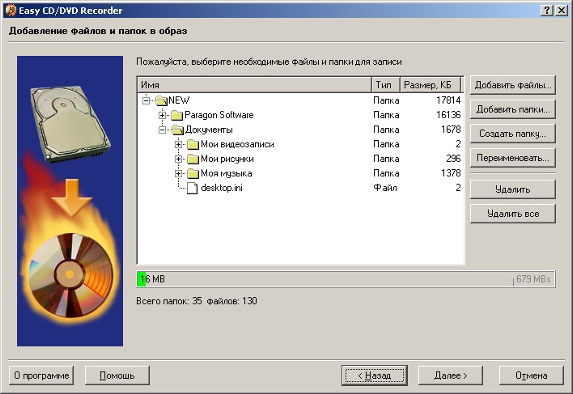
Task: Sort by the Имя column header
Action: 254,85
